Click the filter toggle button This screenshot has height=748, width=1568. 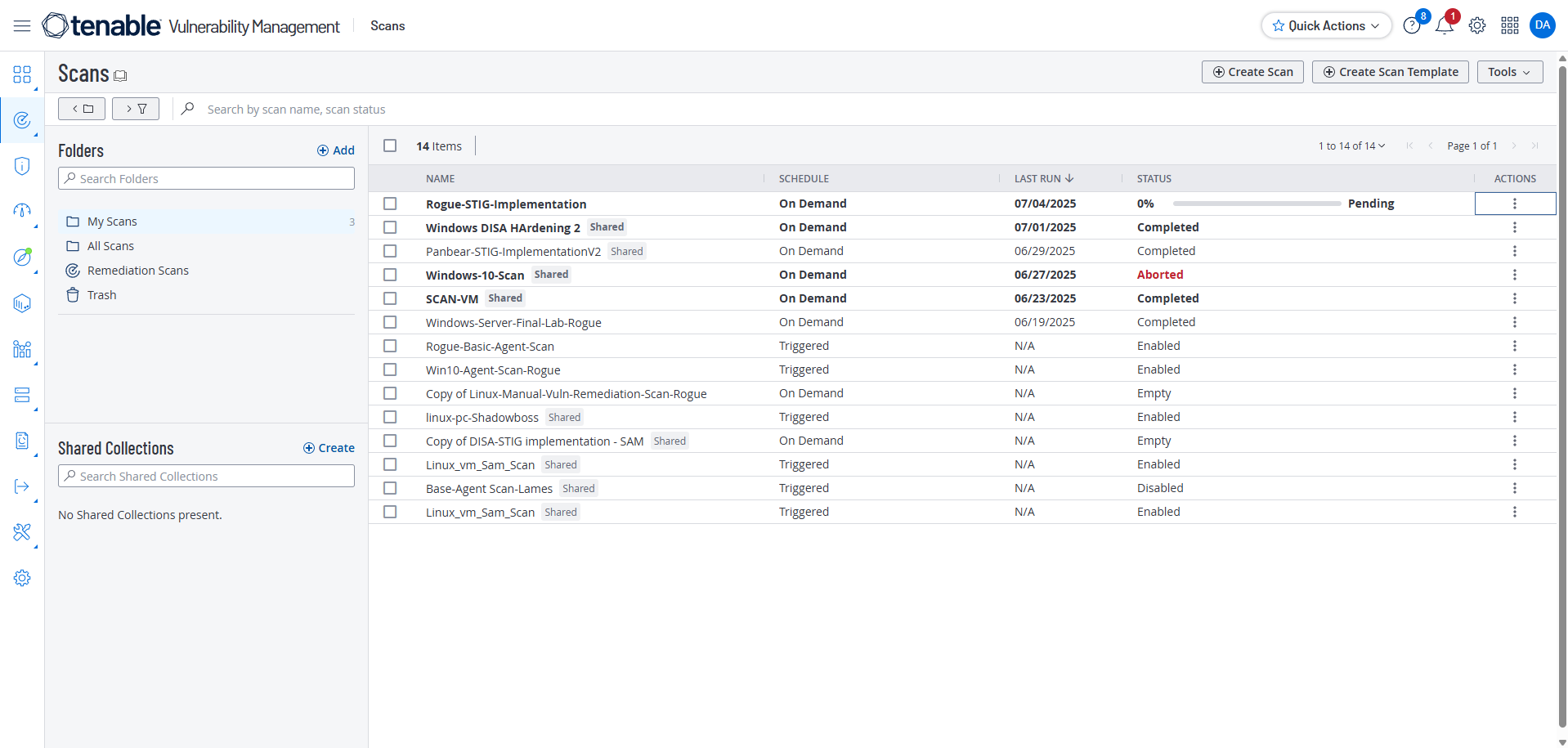(136, 109)
